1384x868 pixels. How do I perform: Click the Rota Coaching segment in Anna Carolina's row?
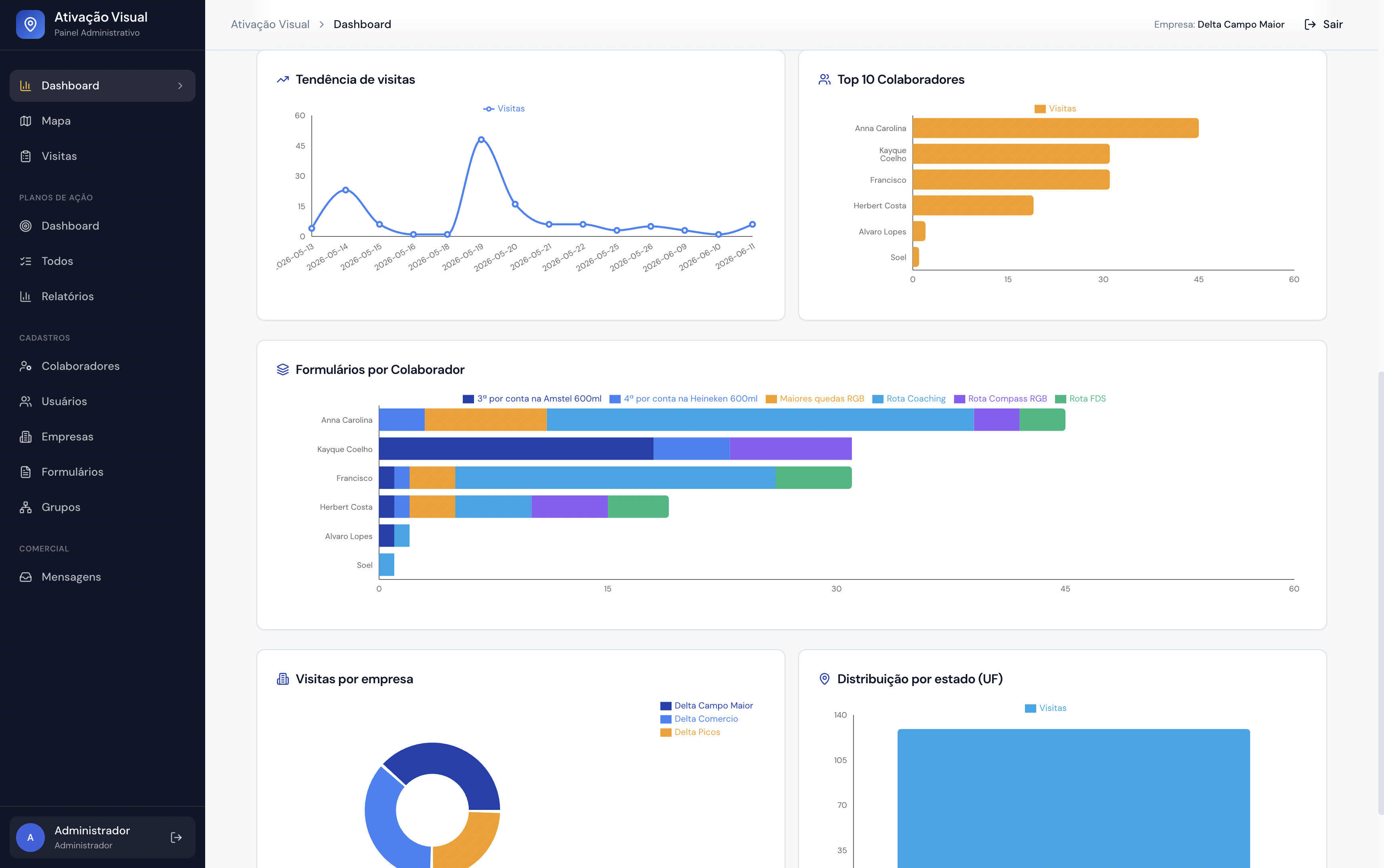[760, 420]
